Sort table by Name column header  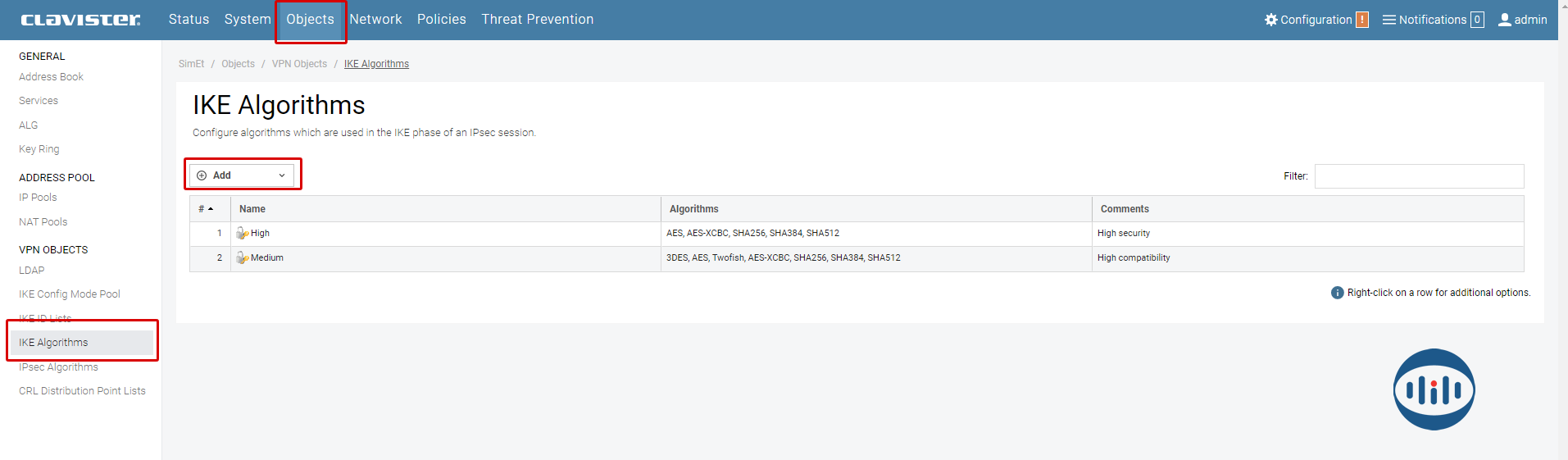(252, 209)
